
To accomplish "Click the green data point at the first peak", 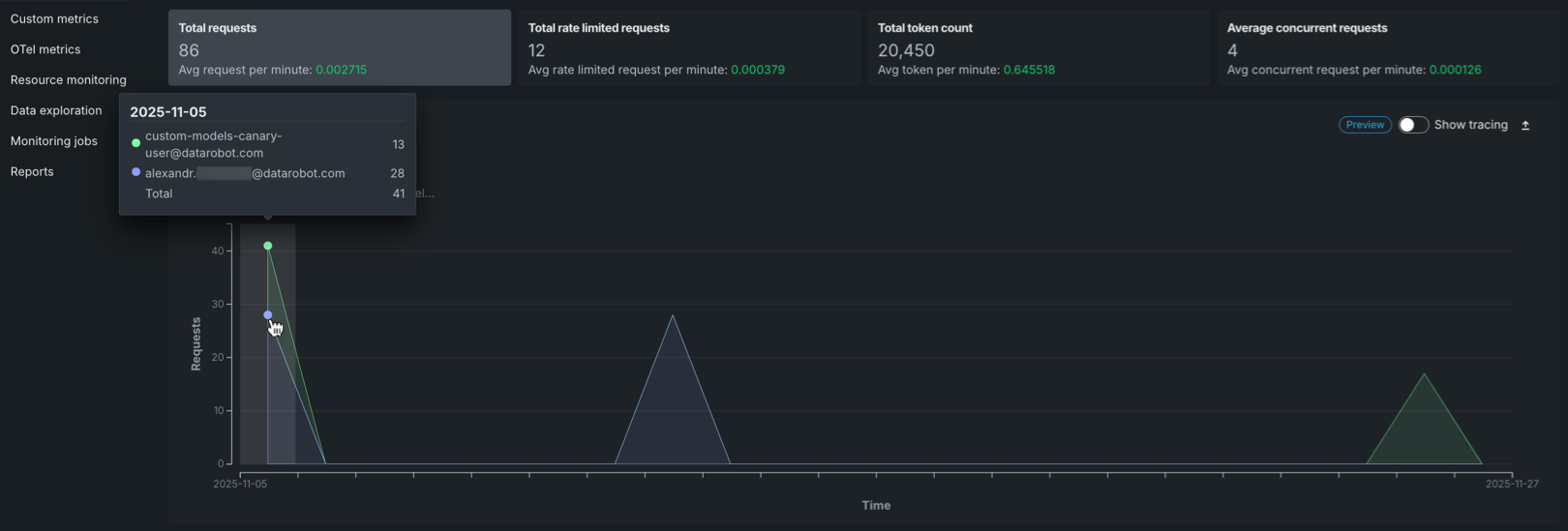I will 268,246.
